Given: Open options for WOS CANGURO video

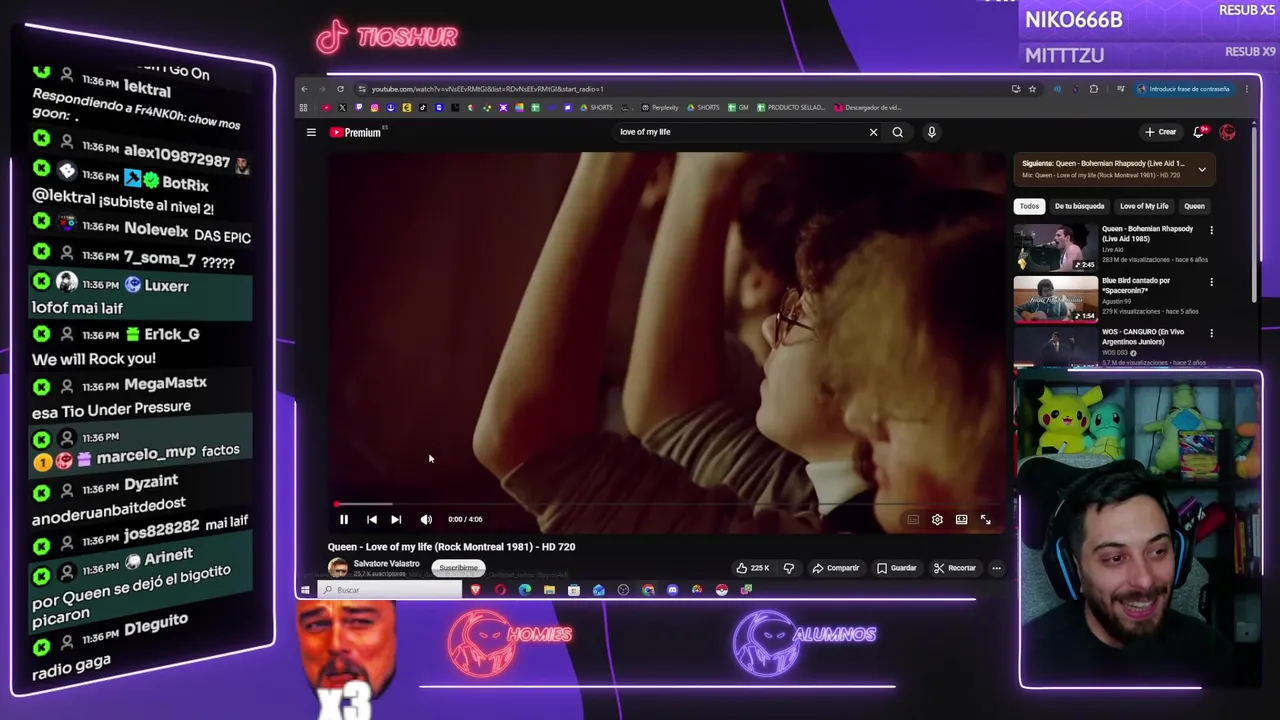Looking at the screenshot, I should [x=1211, y=333].
